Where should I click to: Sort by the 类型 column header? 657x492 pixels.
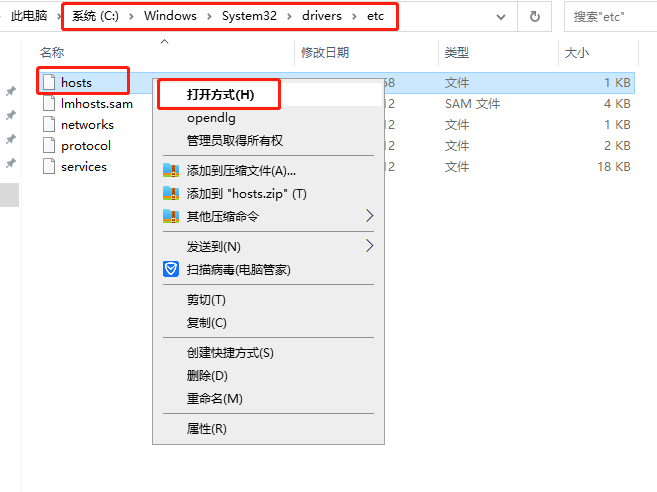pos(457,53)
